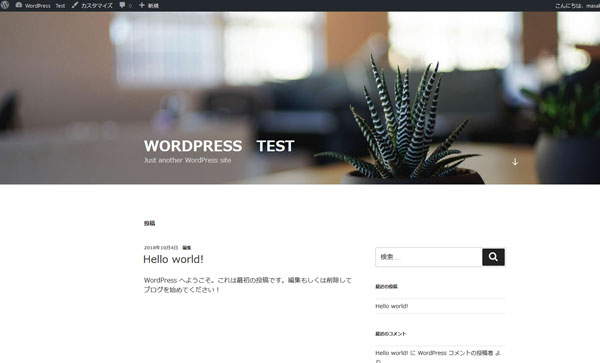Open the WordPress logo menu
Viewport: 600px width, 363px height.
coord(5,5)
